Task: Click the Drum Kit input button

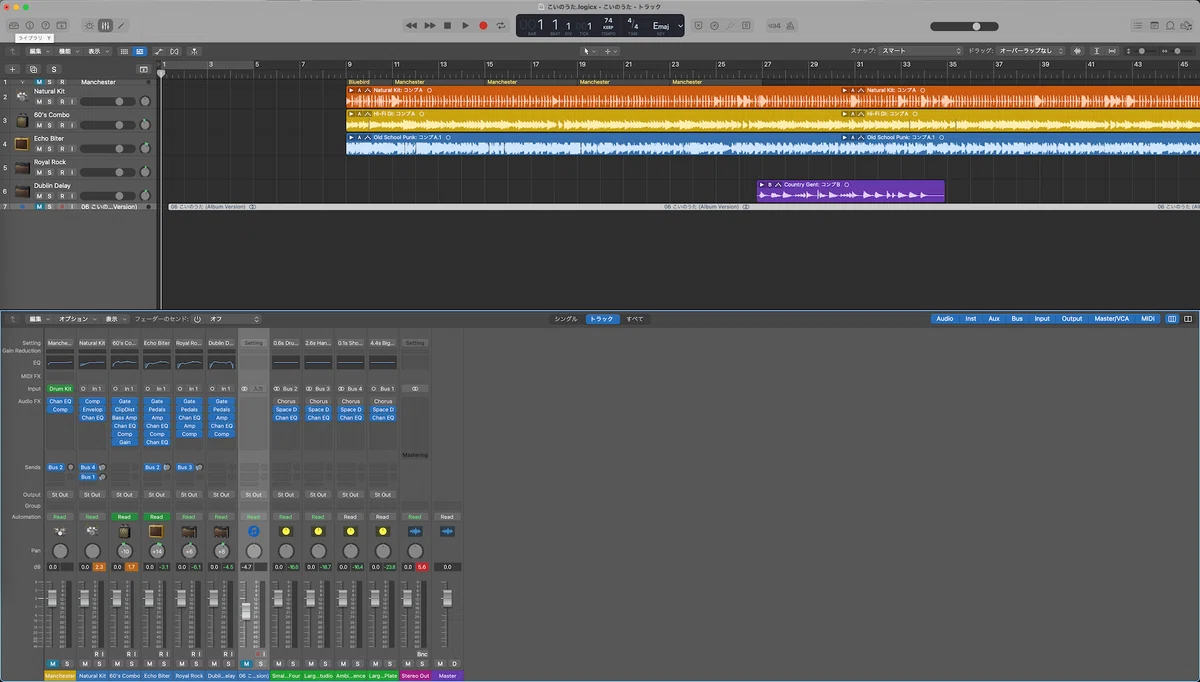Action: click(x=60, y=388)
